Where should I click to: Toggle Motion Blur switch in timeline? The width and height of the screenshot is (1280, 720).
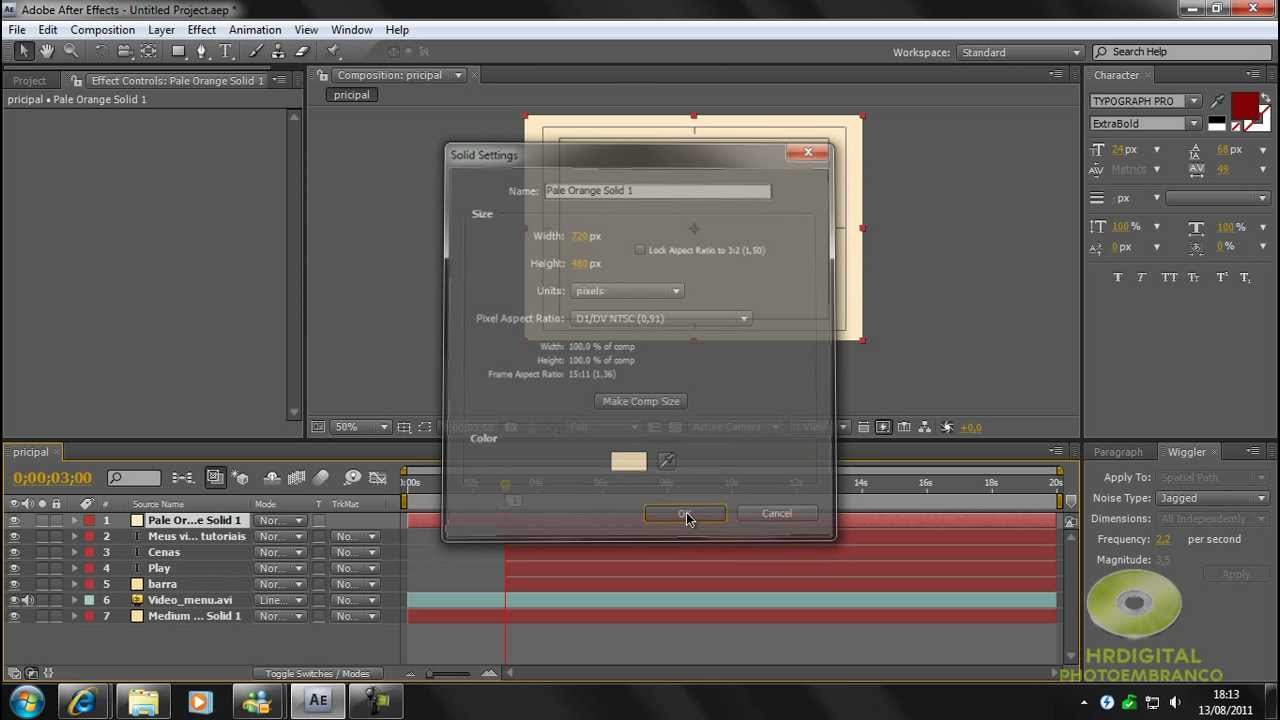click(x=321, y=478)
